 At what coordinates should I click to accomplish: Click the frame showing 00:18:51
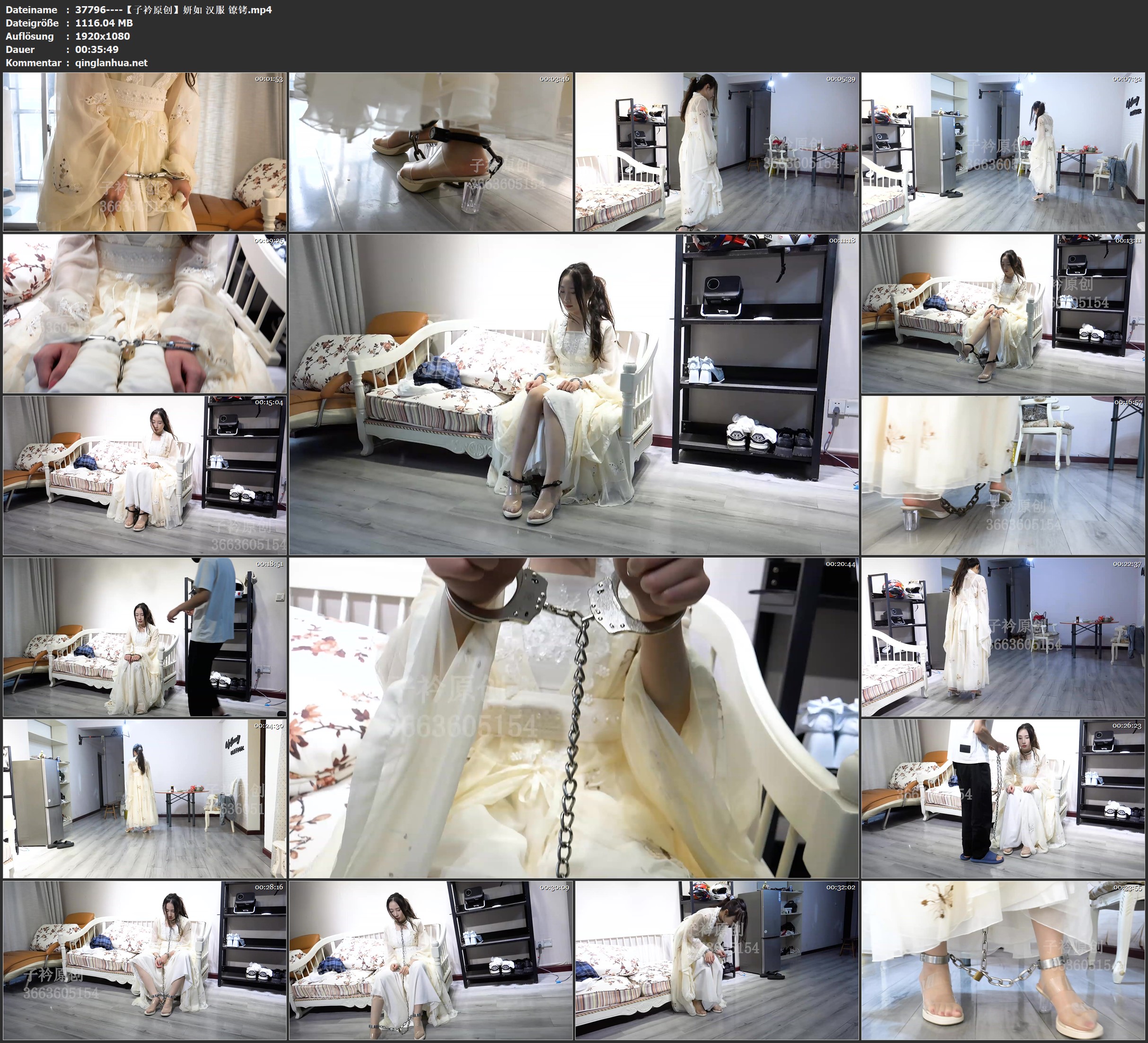coord(145,637)
